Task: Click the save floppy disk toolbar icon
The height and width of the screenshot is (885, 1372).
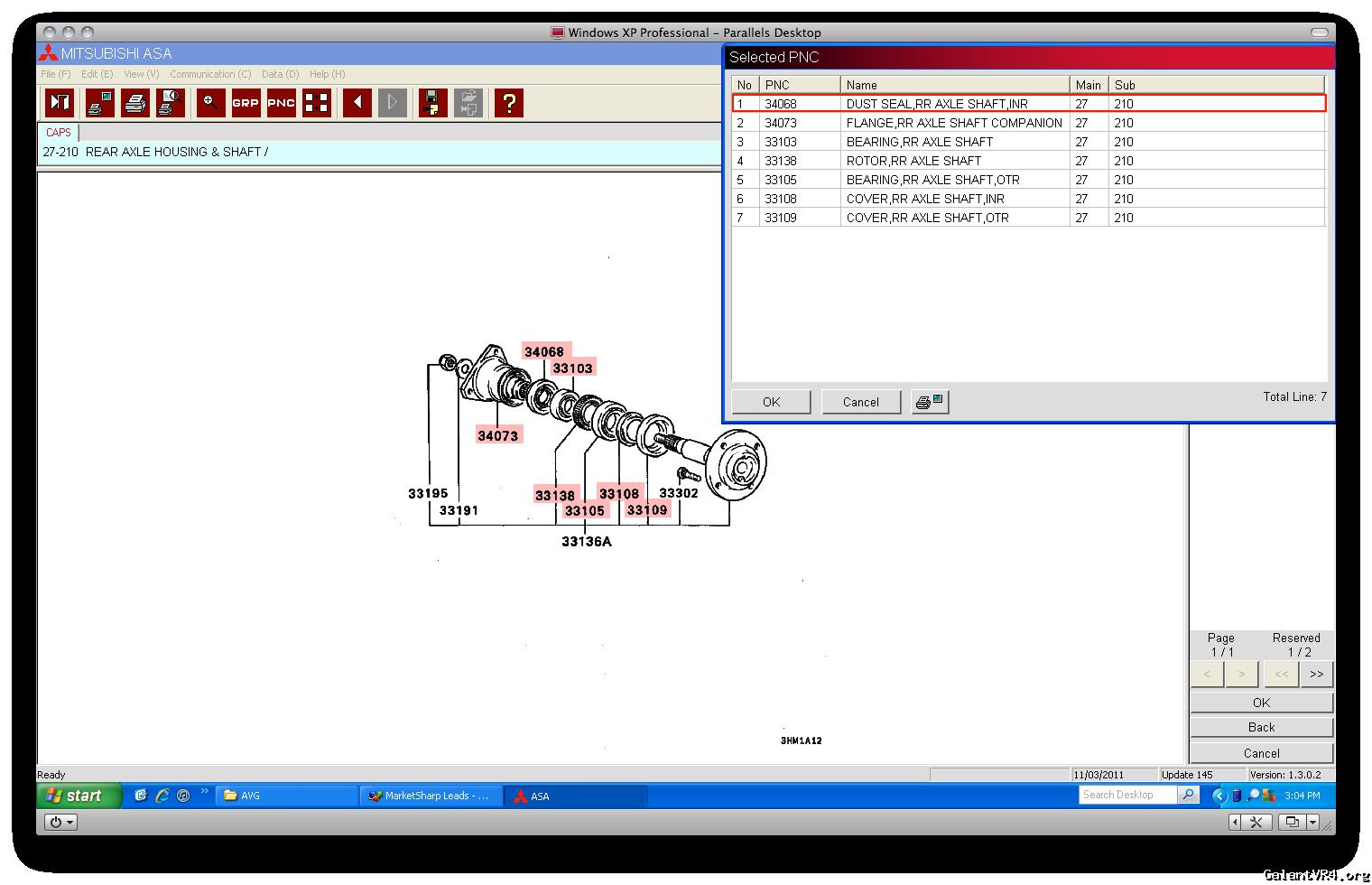Action: 432,103
